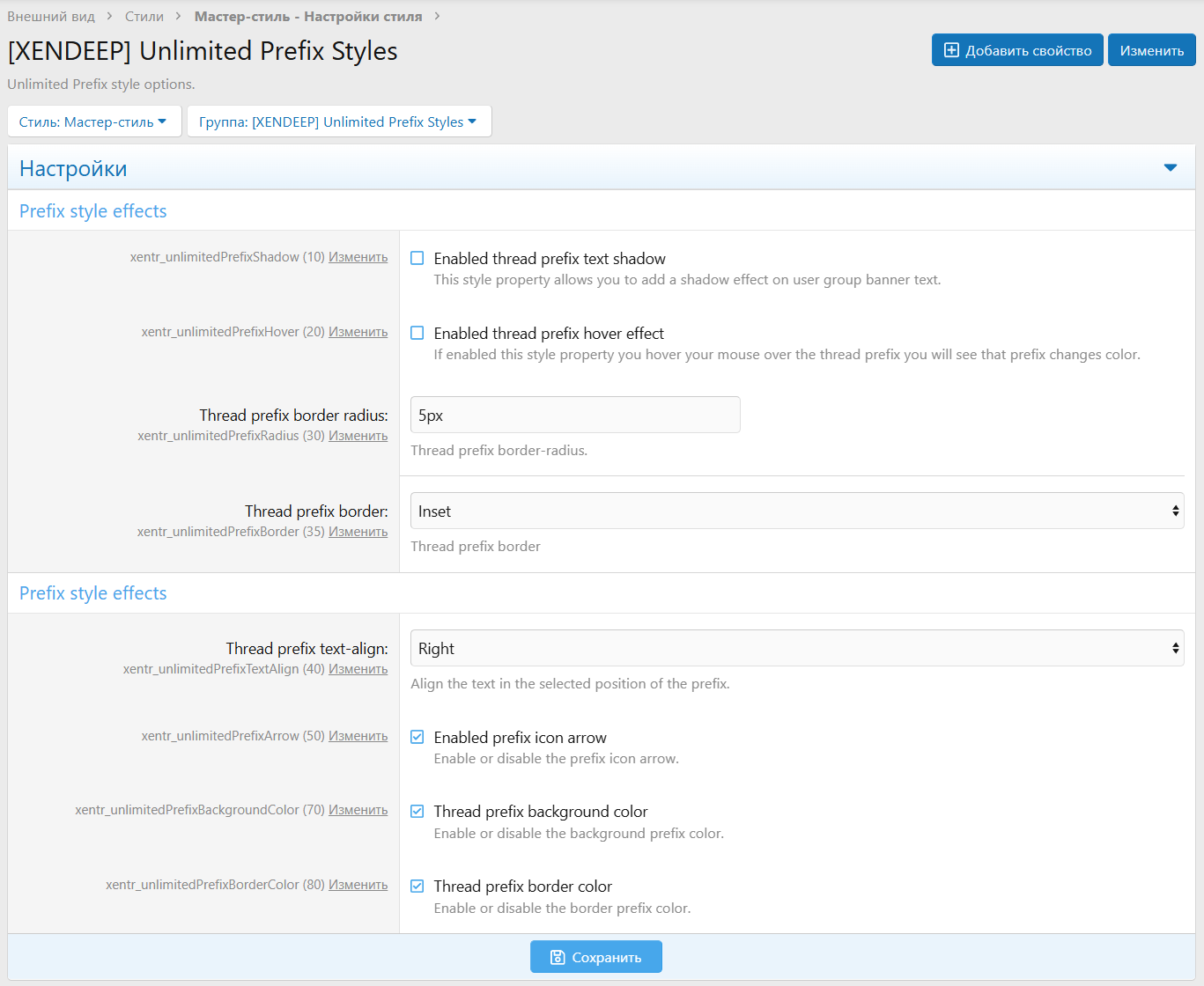Click Изменить link for xentr_unlimitedPrefixShadow

click(358, 257)
